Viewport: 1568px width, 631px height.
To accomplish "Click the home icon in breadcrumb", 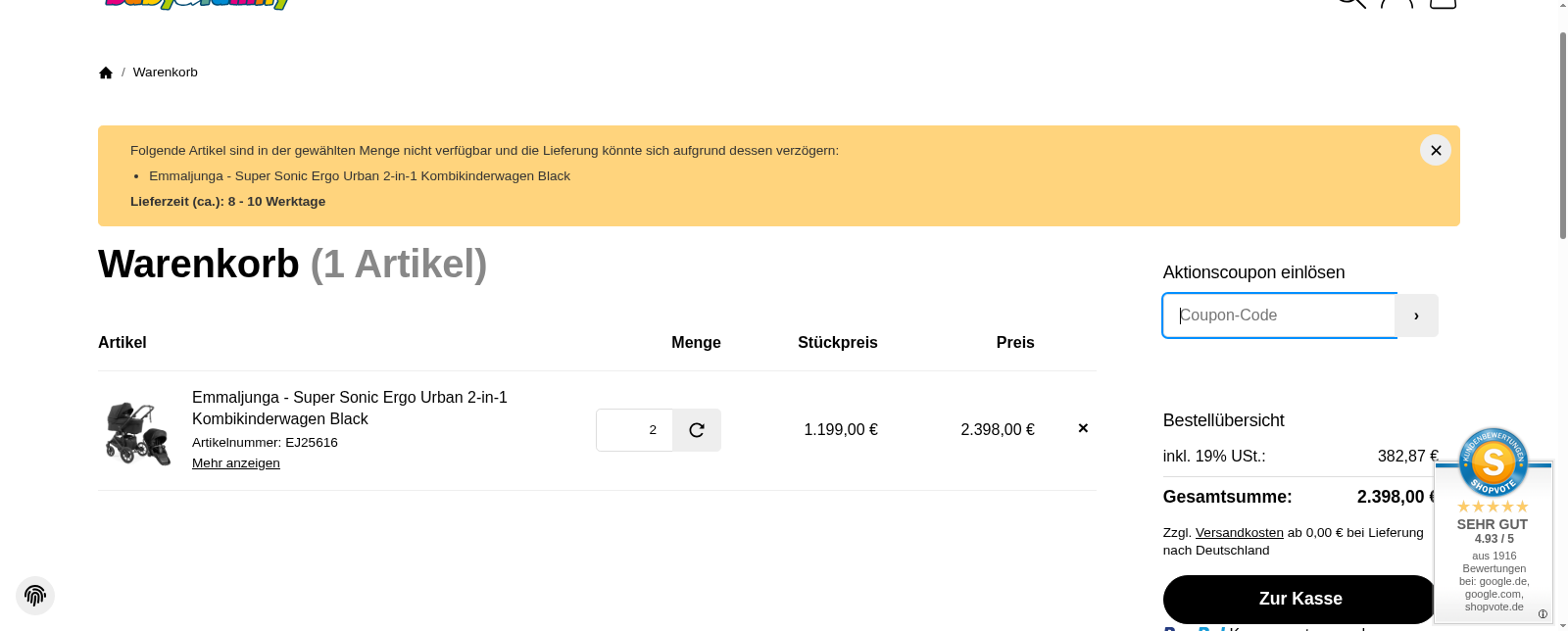I will click(x=106, y=73).
